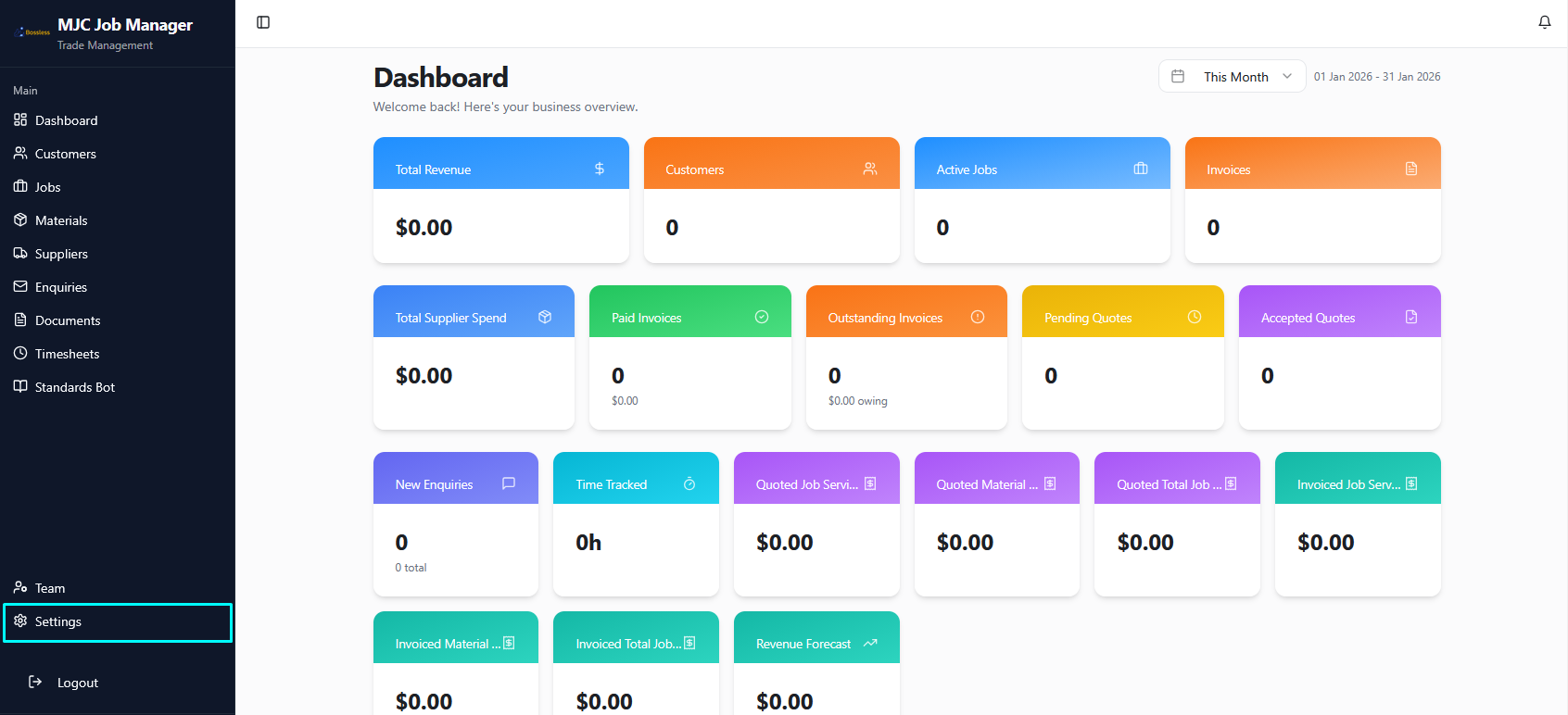Click the dollar icon on Total Revenue card
Viewport: 1568px width, 715px height.
[x=601, y=169]
